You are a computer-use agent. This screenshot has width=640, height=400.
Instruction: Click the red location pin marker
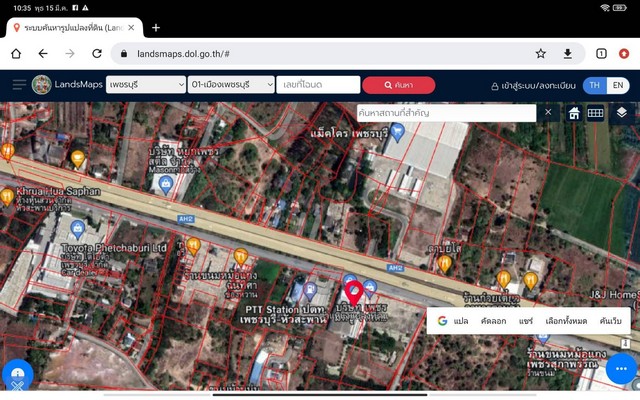353,293
